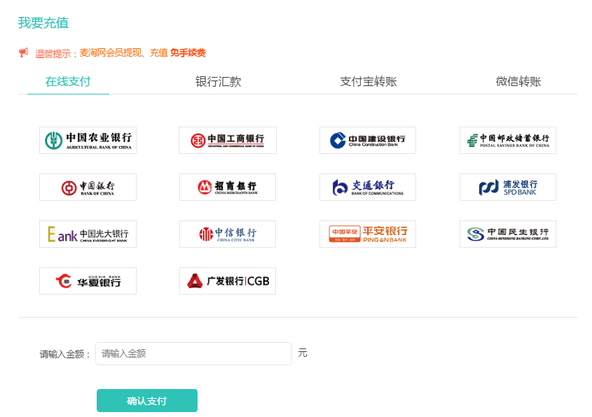Select China Merchants Bank 招商银行
Image resolution: width=592 pixels, height=417 pixels.
tap(228, 187)
